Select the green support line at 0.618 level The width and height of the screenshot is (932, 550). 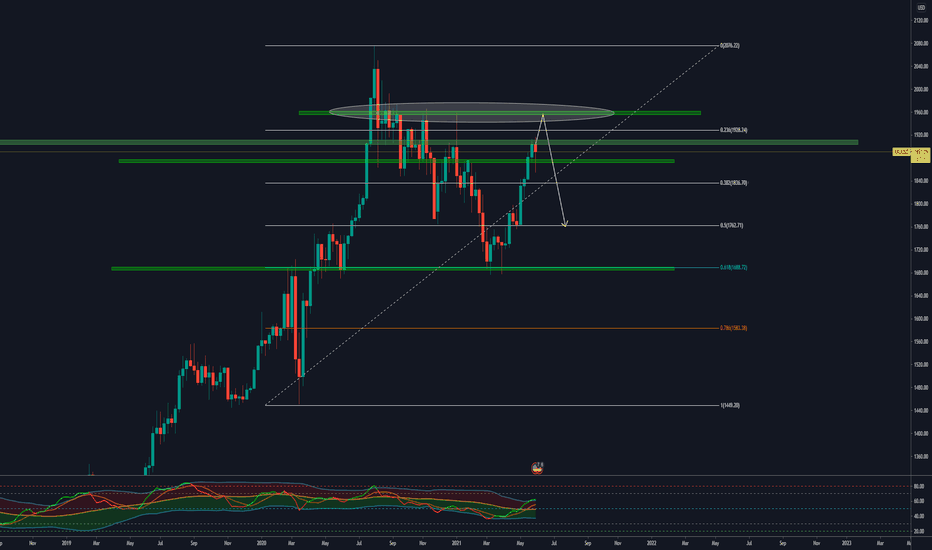393,269
